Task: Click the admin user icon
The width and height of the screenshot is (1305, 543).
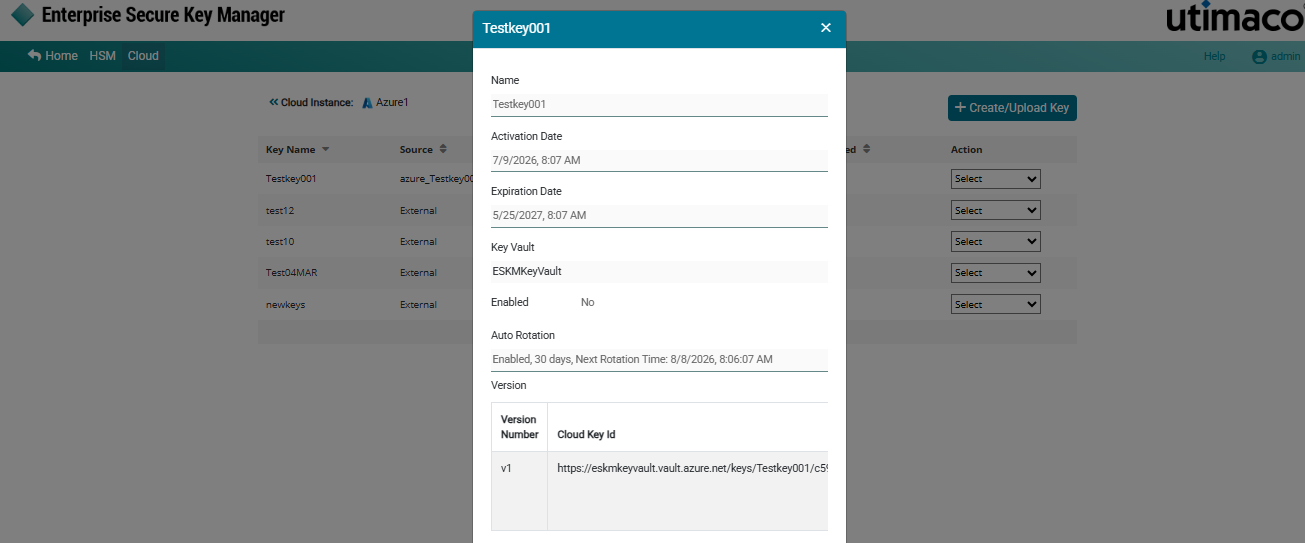Action: pyautogui.click(x=1259, y=57)
